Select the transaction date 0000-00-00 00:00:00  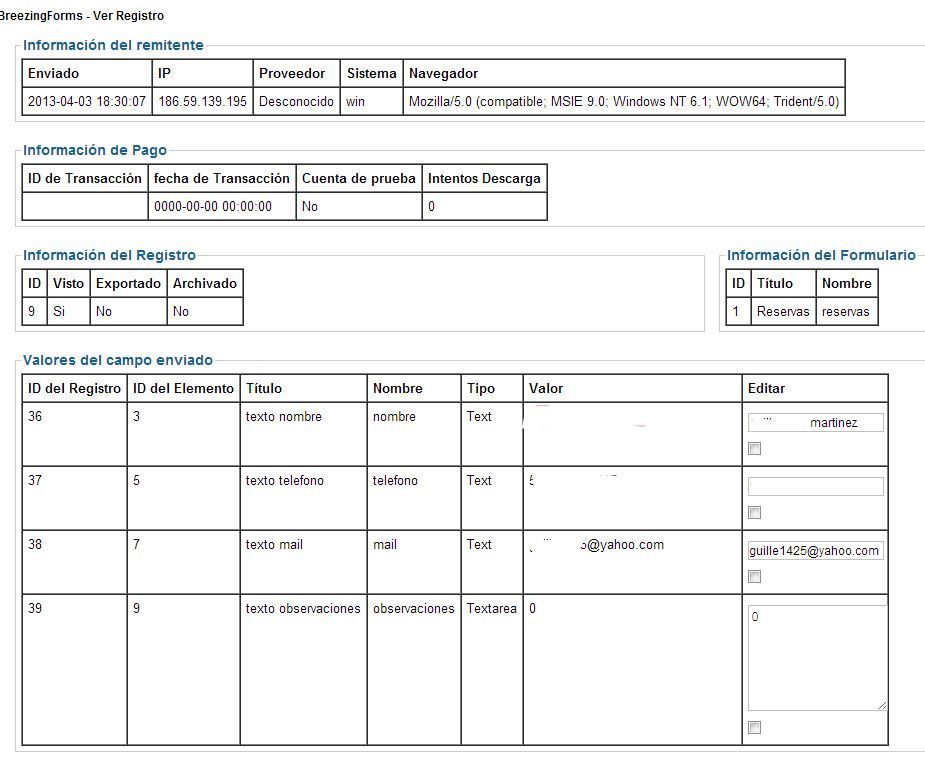point(213,206)
